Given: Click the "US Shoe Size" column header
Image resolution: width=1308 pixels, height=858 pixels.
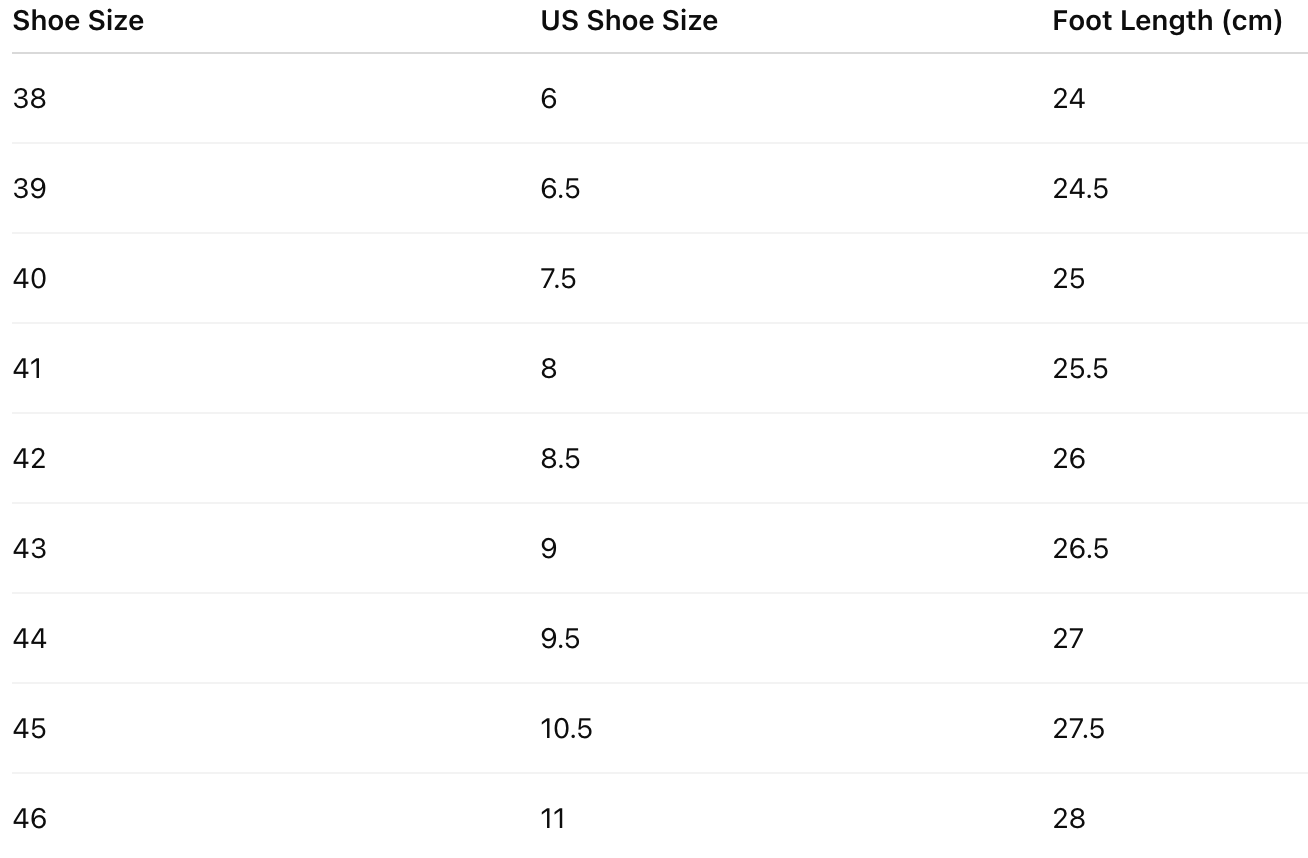Looking at the screenshot, I should (629, 21).
